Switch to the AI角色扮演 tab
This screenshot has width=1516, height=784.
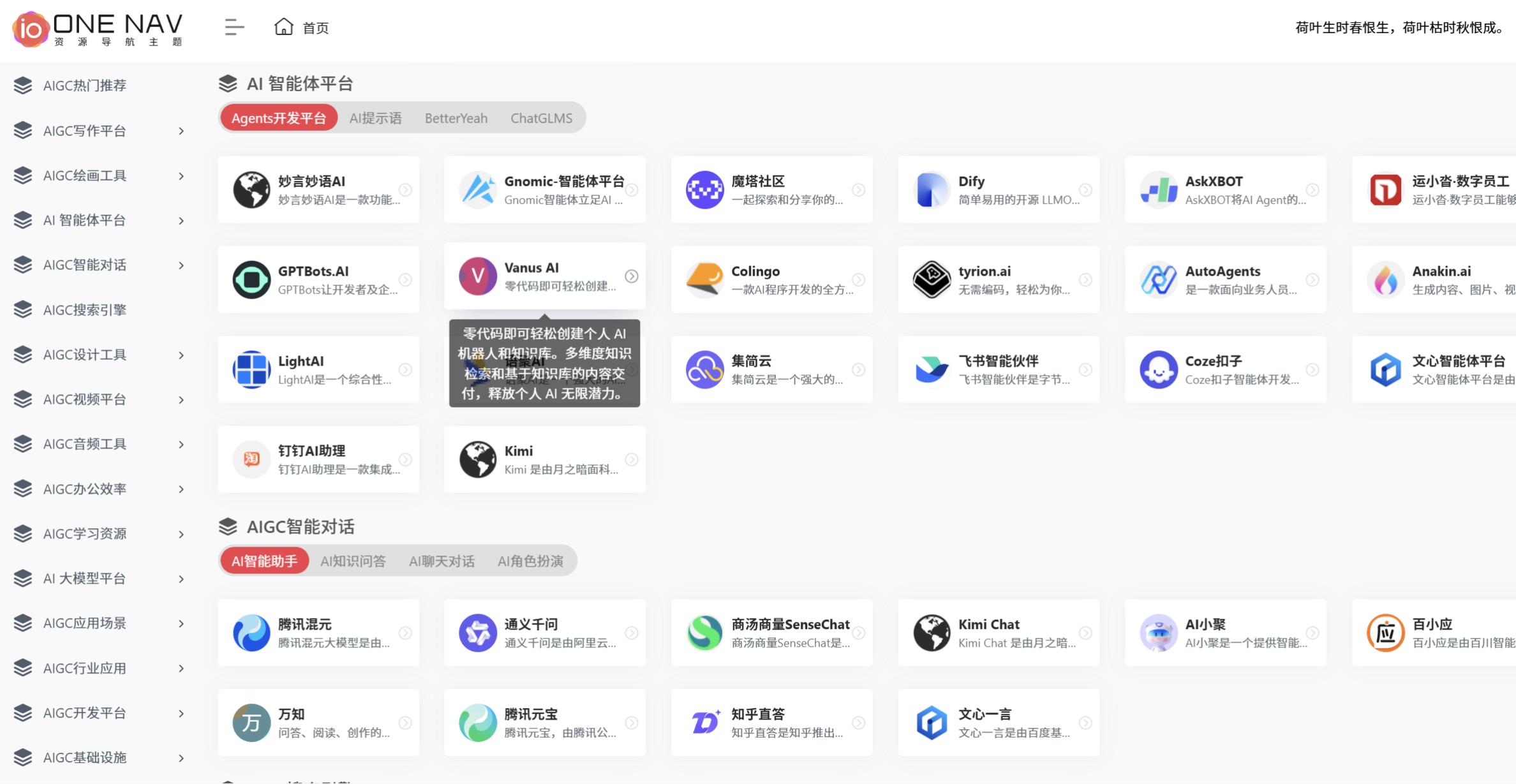coord(530,561)
